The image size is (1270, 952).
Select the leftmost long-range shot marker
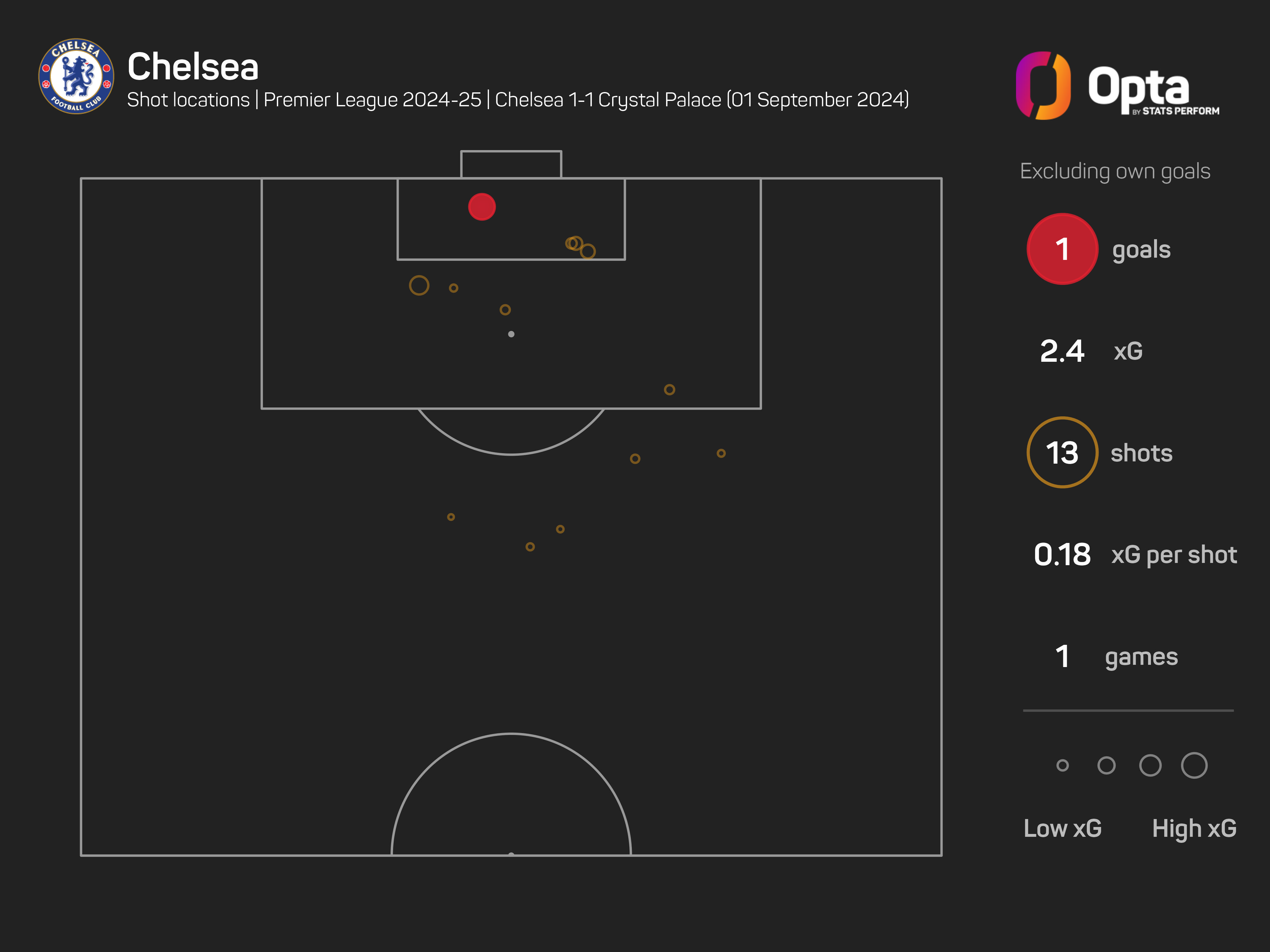tap(451, 517)
